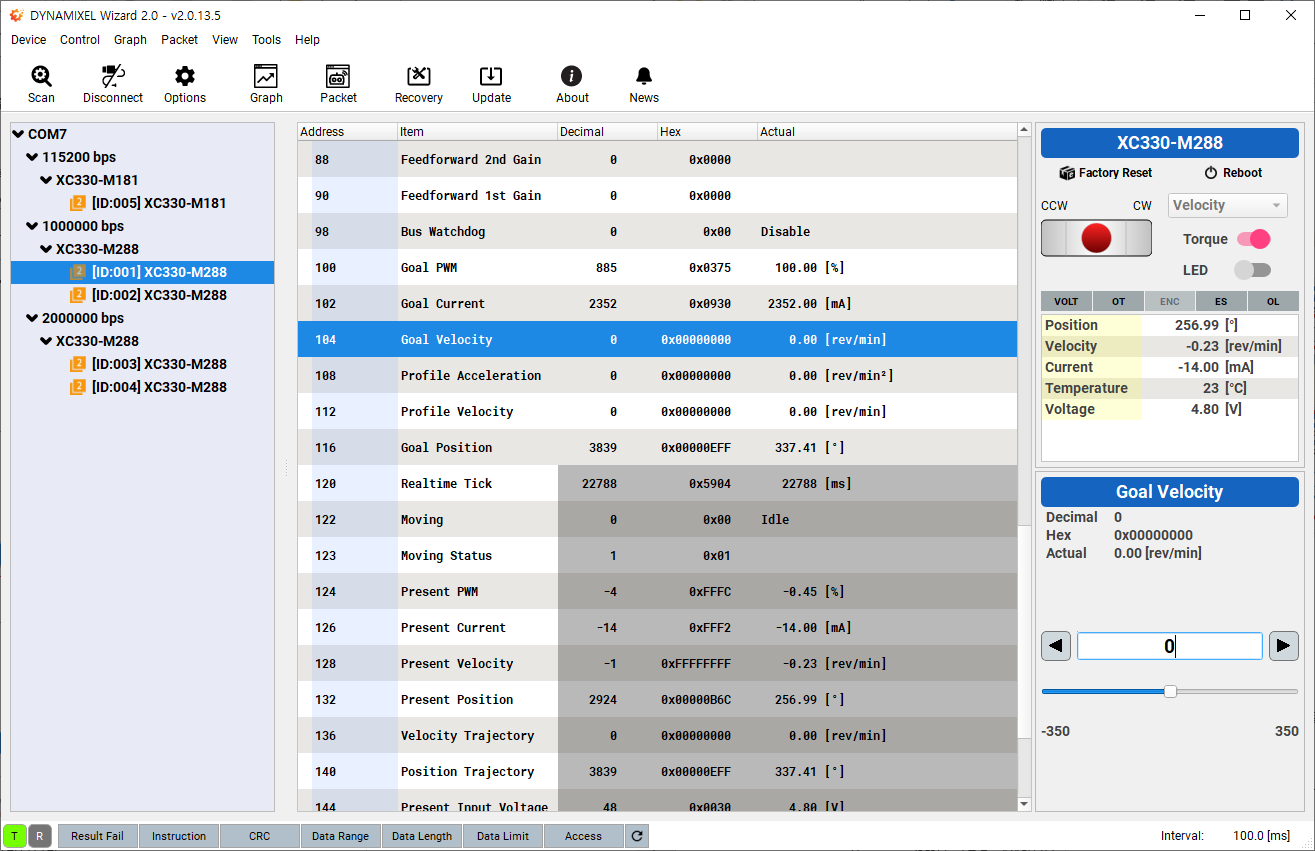Open the Tools menu
The width and height of the screenshot is (1315, 851).
click(x=266, y=40)
